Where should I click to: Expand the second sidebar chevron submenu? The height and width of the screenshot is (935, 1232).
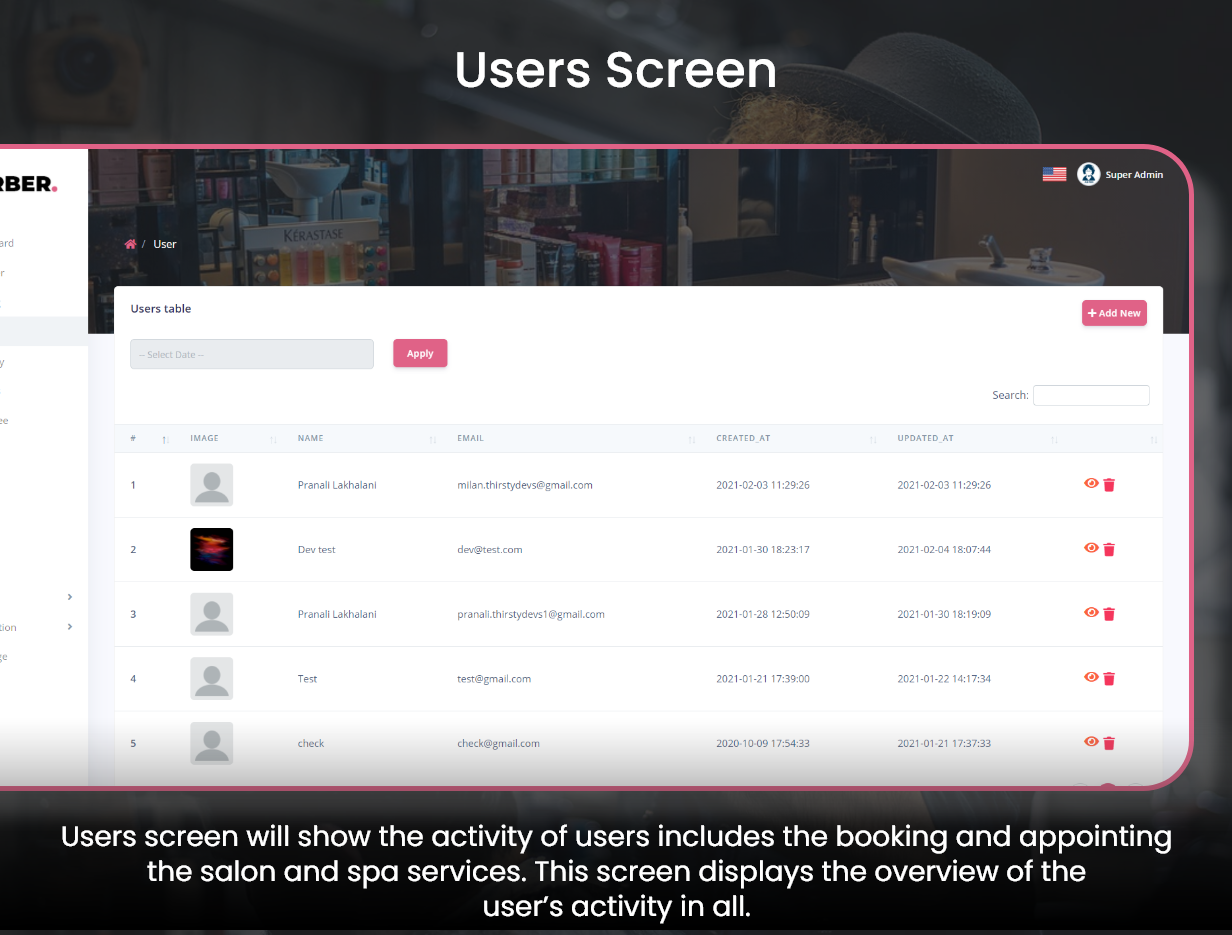click(69, 627)
